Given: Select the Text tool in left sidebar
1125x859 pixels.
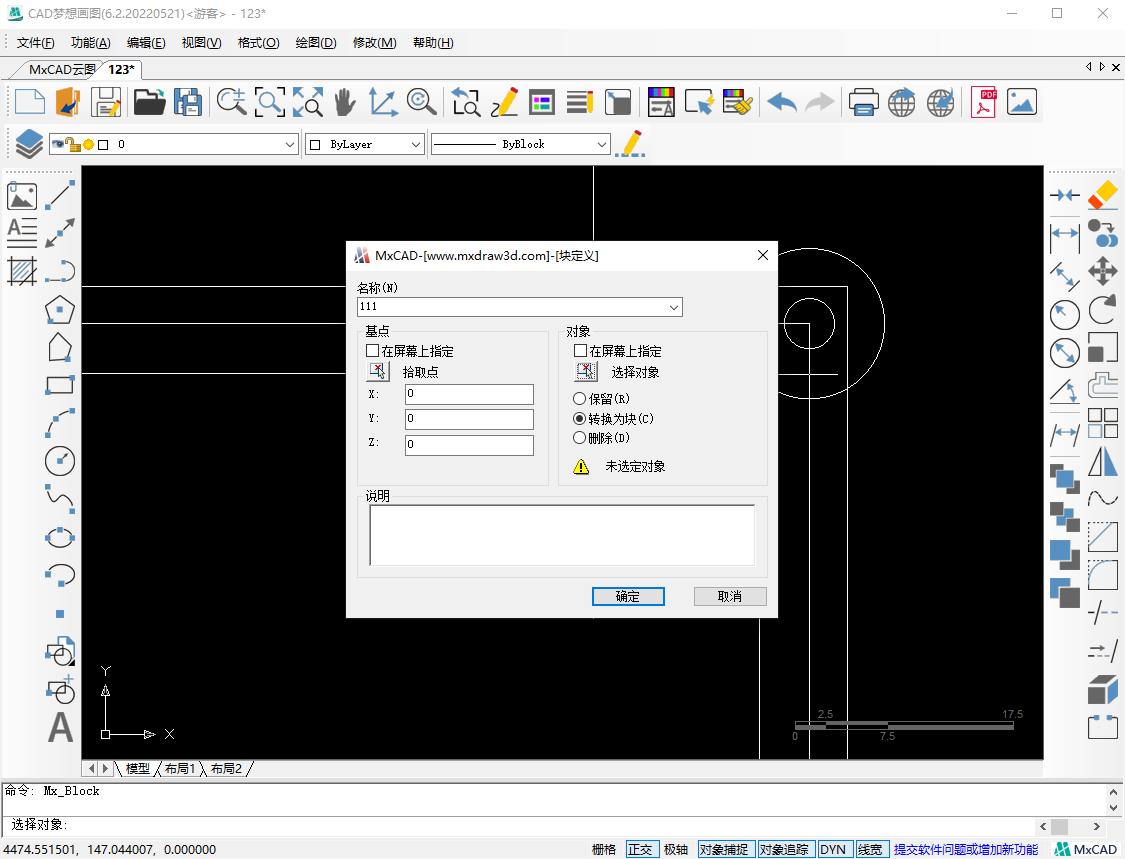Looking at the screenshot, I should click(60, 727).
